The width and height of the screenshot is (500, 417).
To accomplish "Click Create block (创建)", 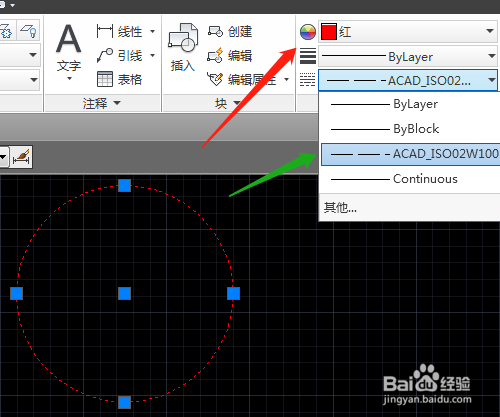I will click(230, 31).
